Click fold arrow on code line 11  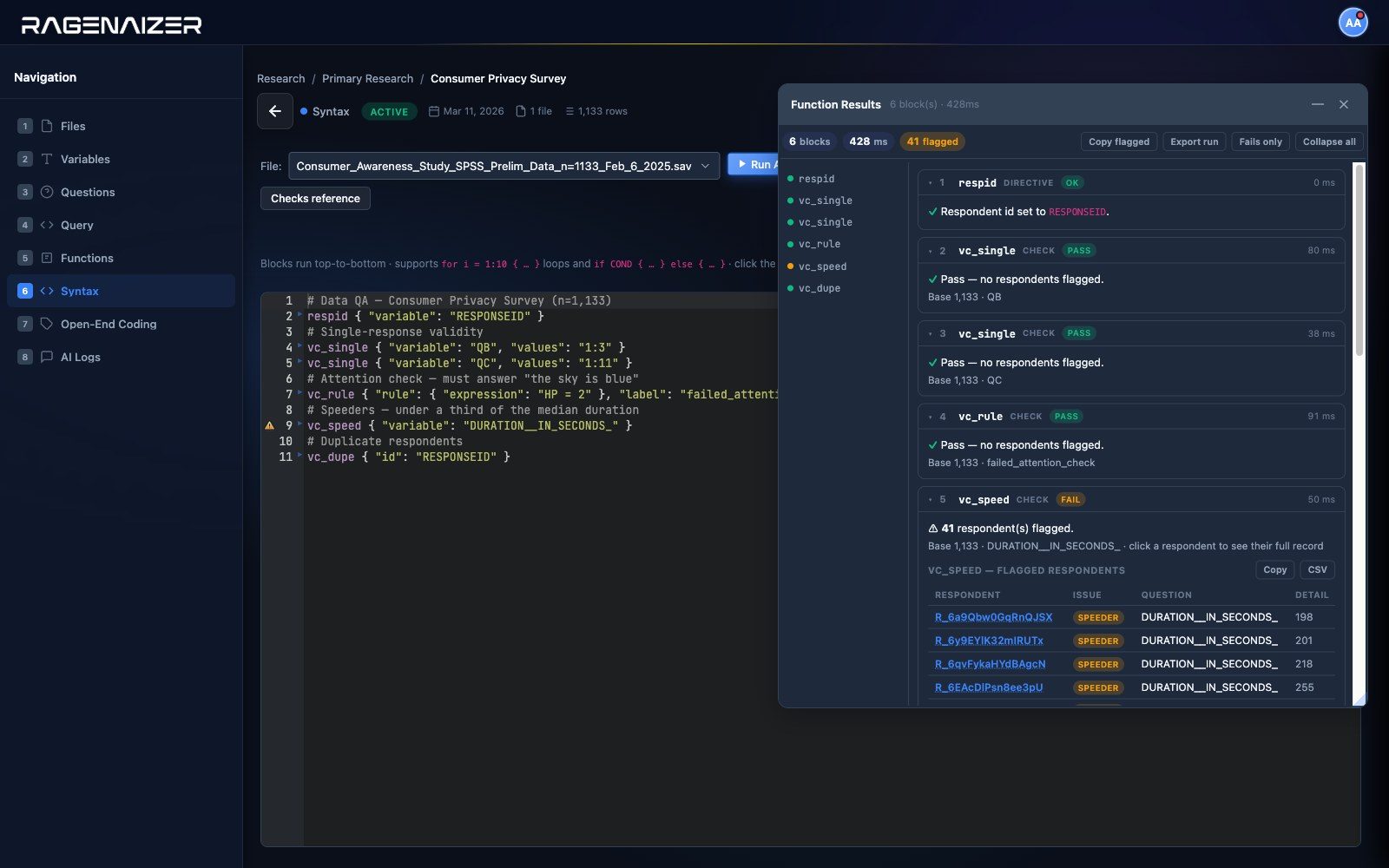click(300, 456)
